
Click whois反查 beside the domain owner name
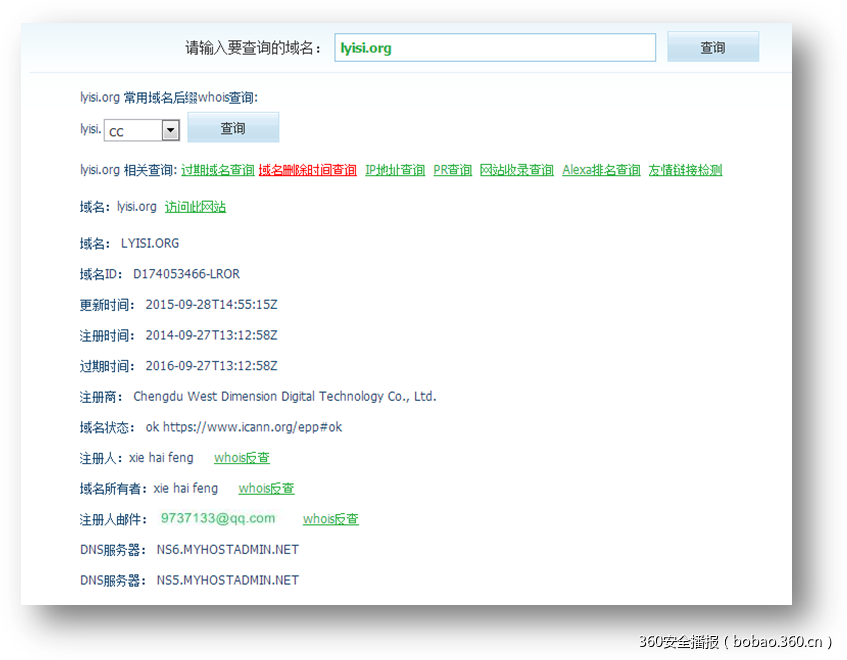pyautogui.click(x=265, y=488)
